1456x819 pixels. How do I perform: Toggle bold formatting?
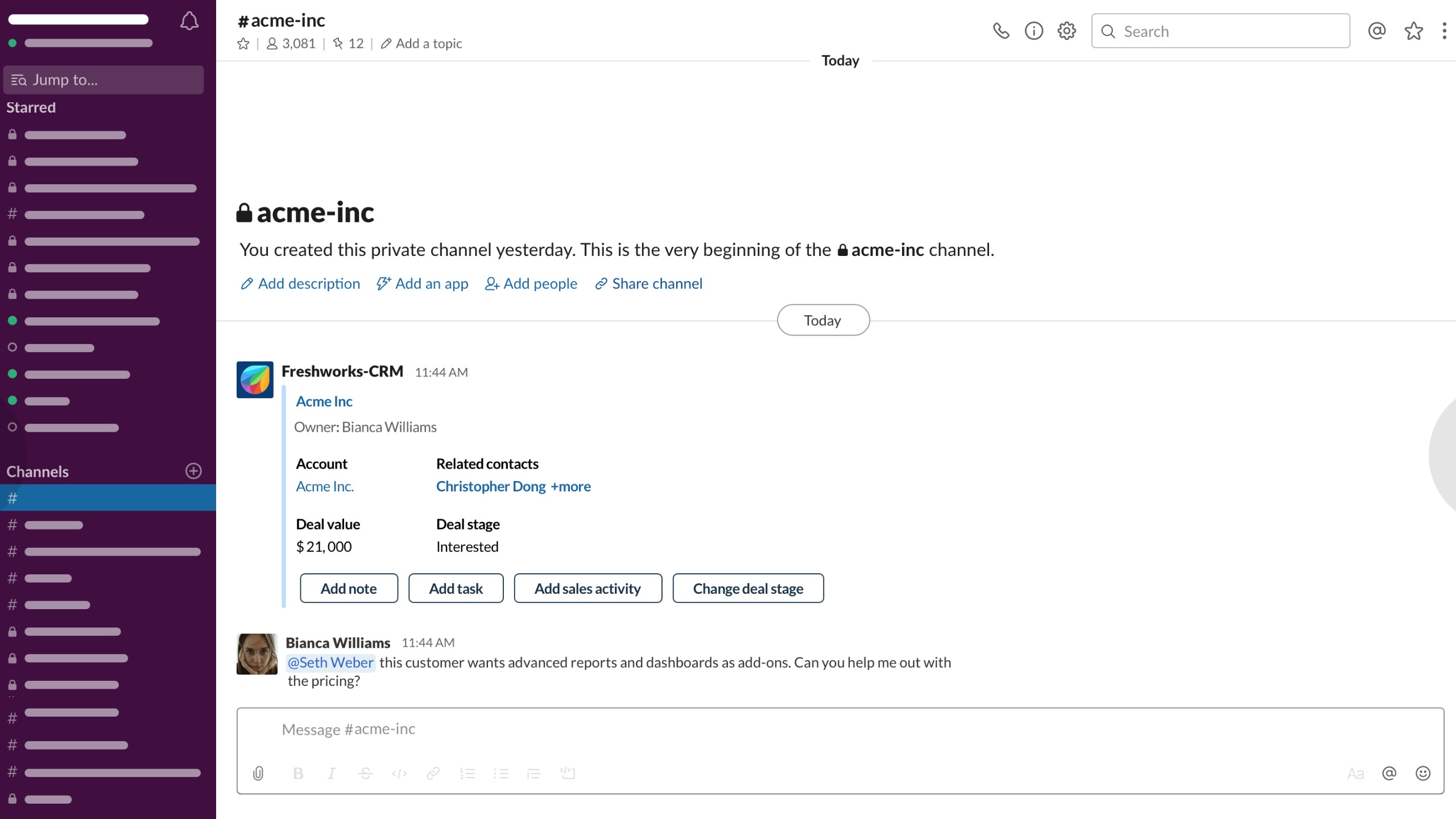click(298, 773)
